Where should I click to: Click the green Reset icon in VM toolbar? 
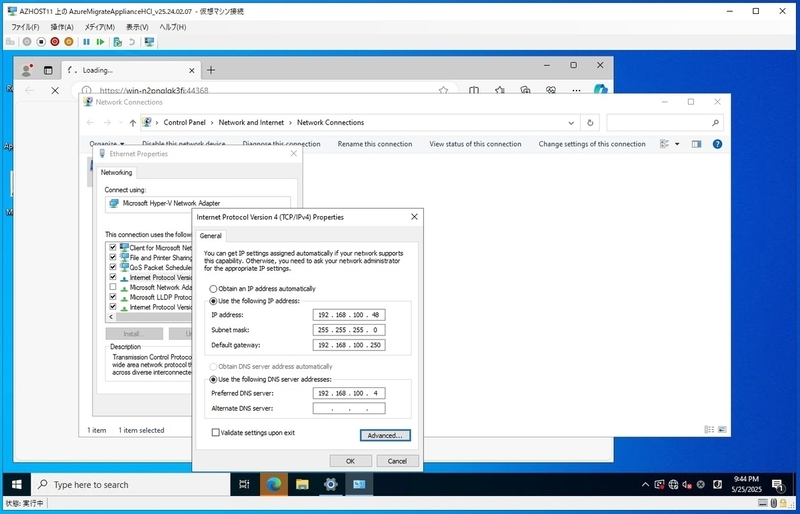[101, 42]
